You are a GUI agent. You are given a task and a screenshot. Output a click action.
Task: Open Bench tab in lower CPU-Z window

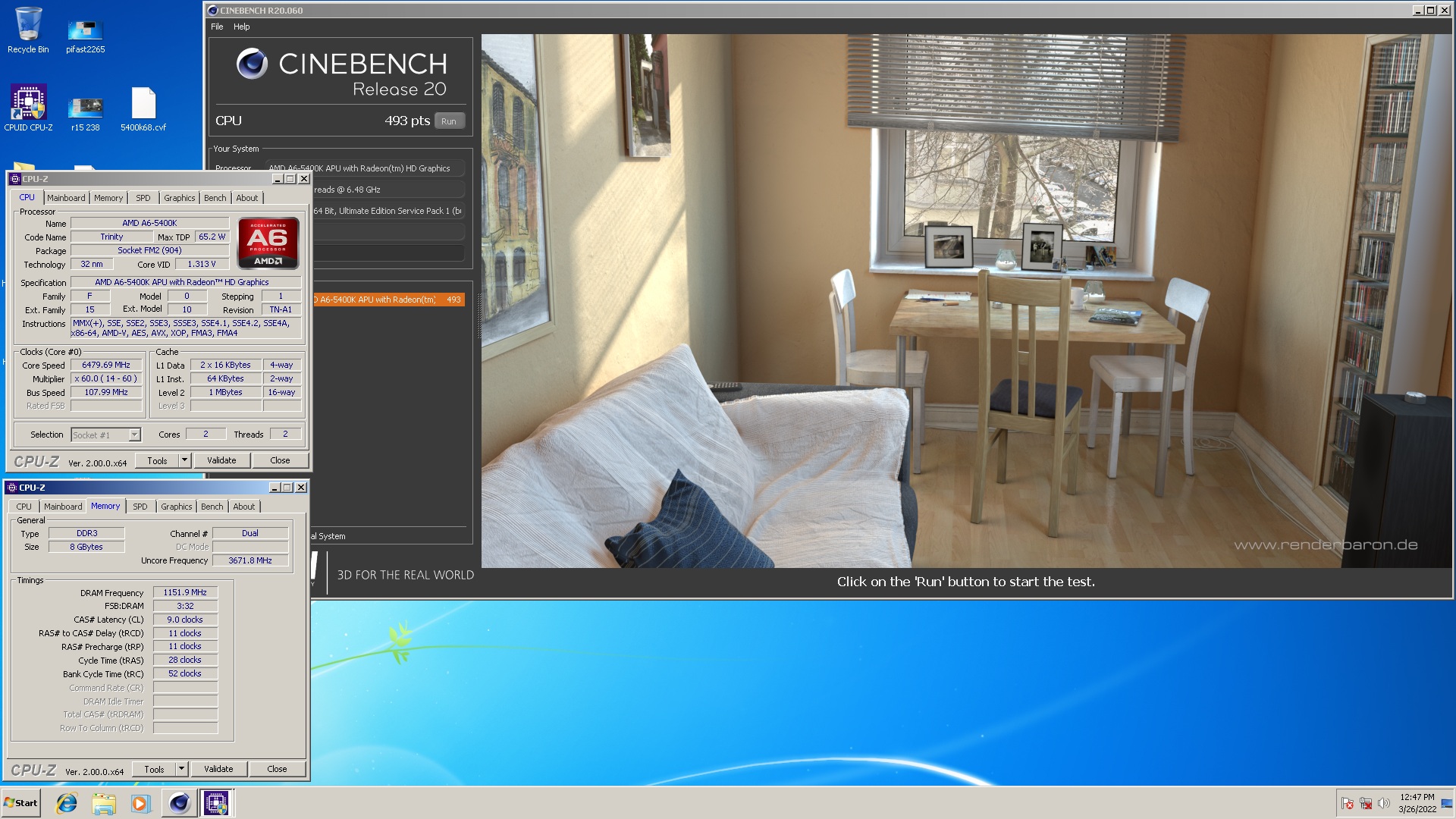(x=212, y=507)
